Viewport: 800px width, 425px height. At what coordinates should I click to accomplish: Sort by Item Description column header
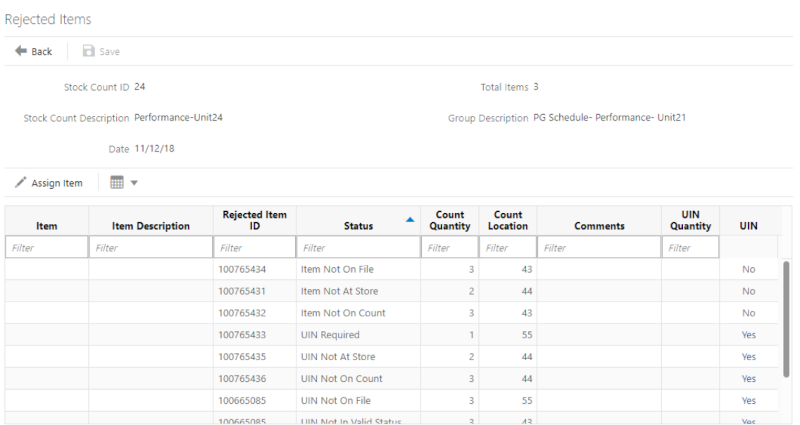[x=151, y=226]
